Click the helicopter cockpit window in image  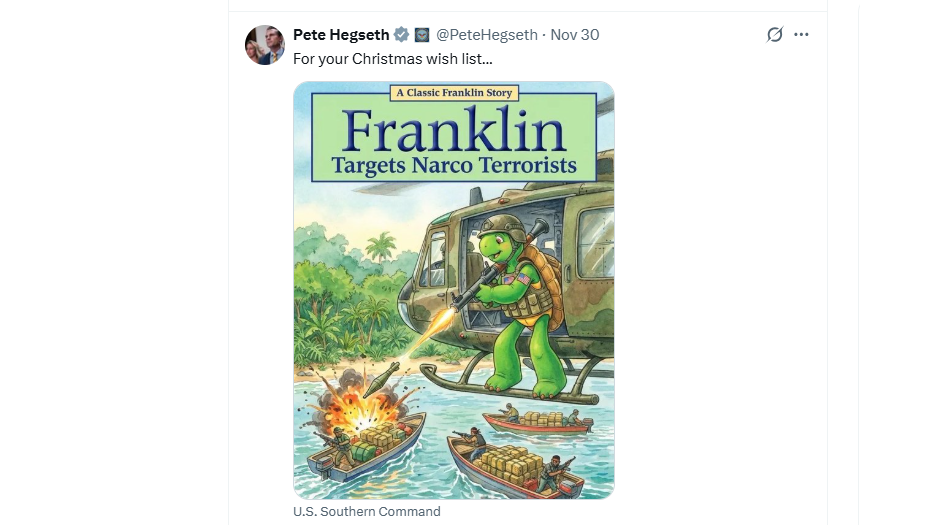(595, 240)
